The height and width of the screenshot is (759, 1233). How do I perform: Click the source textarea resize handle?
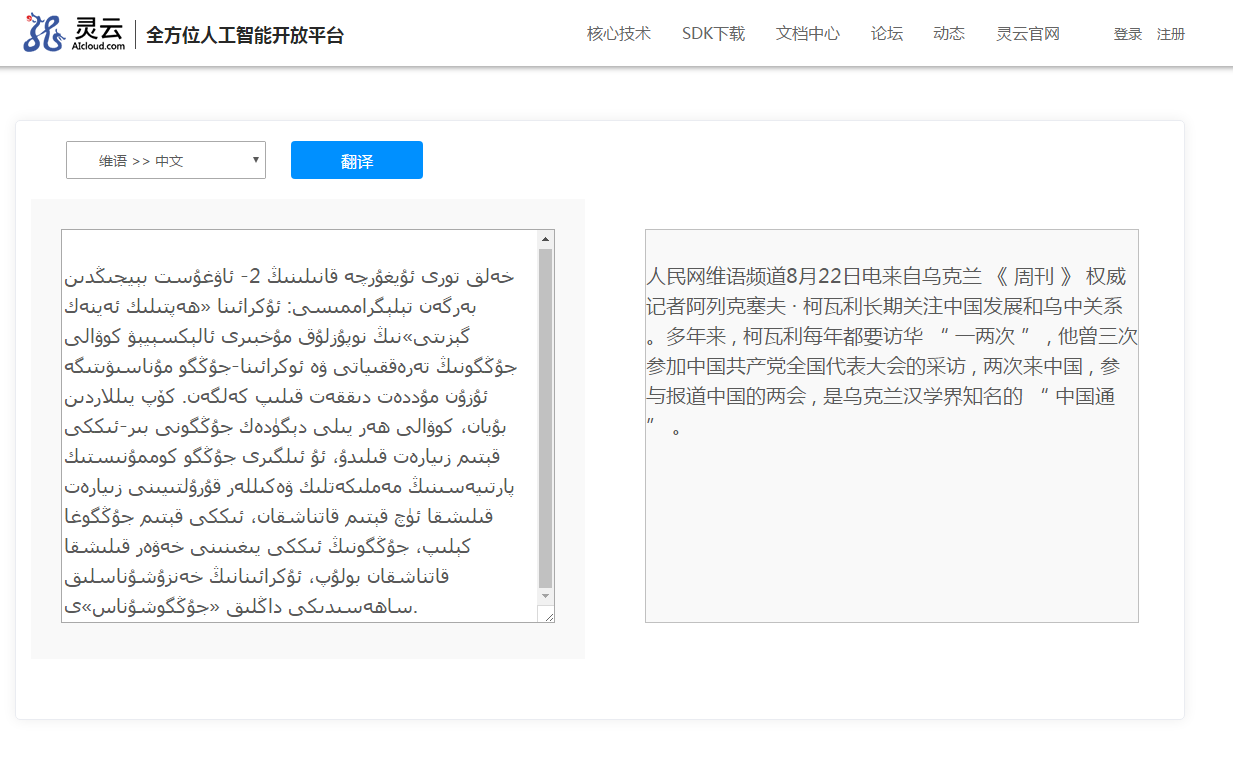click(548, 616)
